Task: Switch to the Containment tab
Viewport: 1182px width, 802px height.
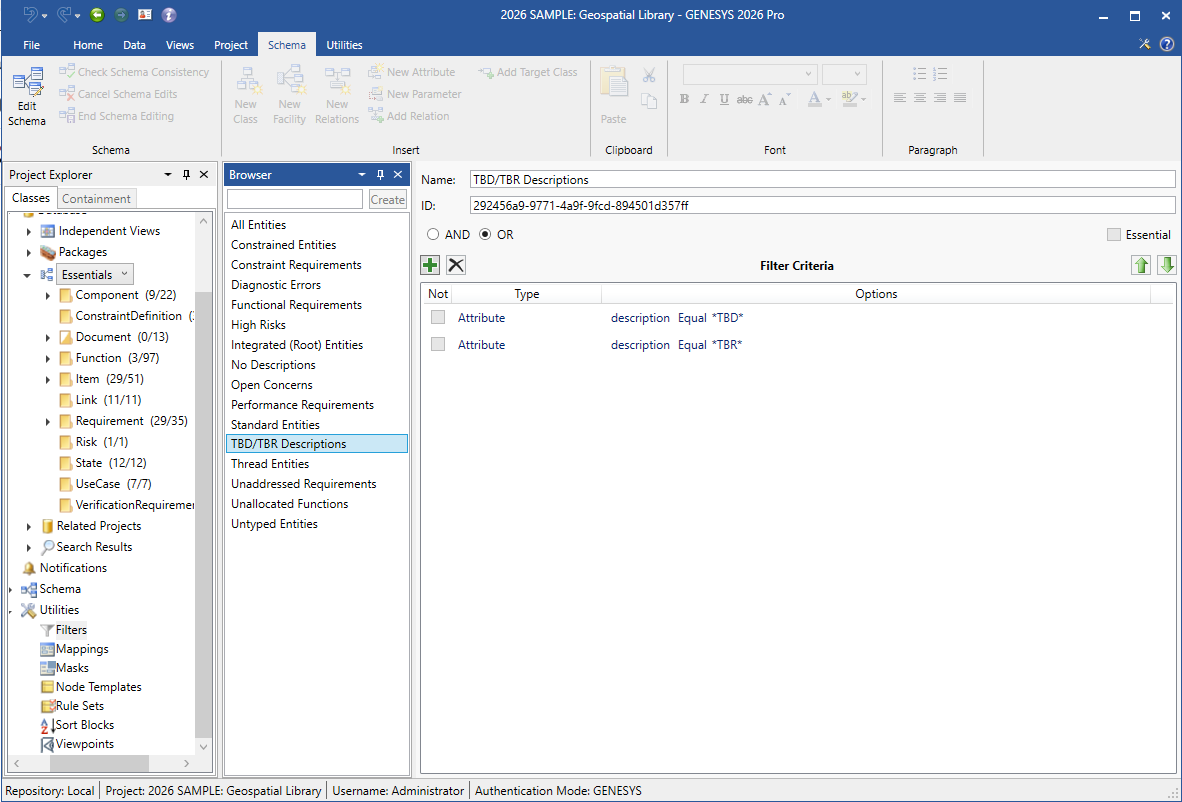Action: pos(96,199)
